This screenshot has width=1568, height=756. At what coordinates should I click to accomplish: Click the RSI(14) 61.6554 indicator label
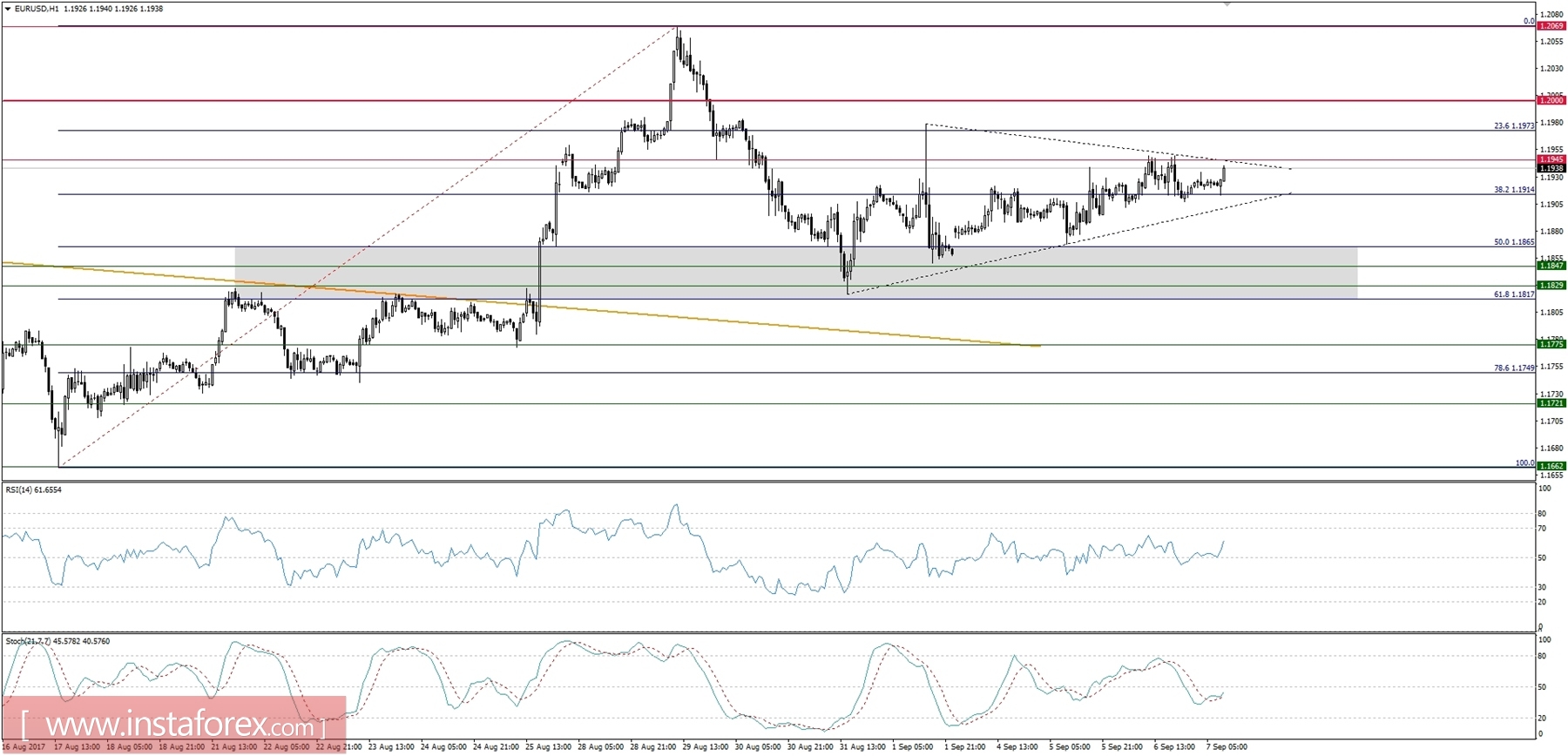[x=34, y=489]
